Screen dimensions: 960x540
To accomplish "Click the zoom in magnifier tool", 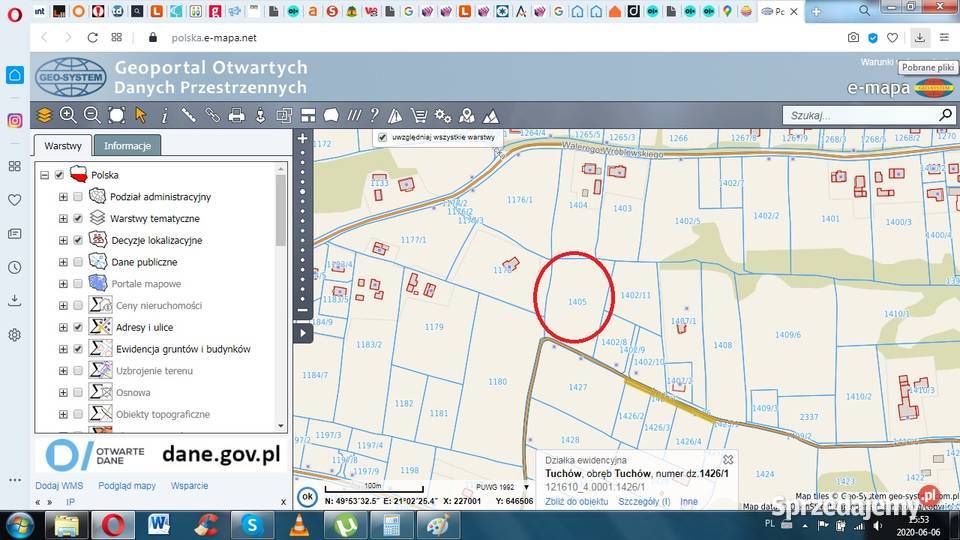I will tap(68, 115).
